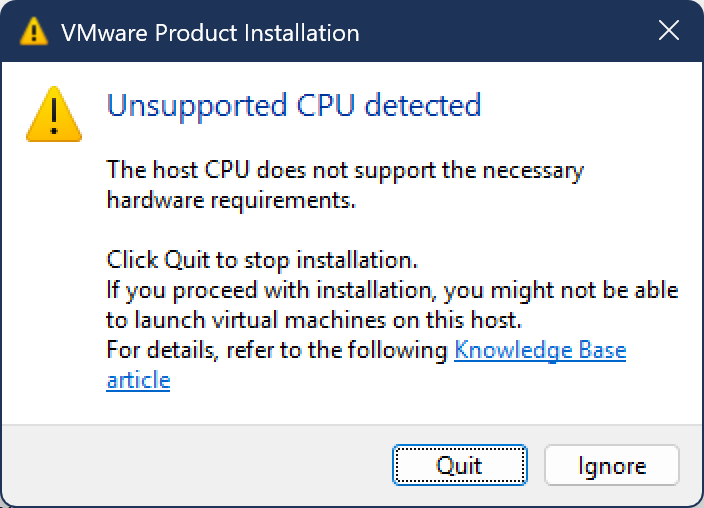
Task: Click the 'The host CPU does not support' line
Action: [x=345, y=170]
